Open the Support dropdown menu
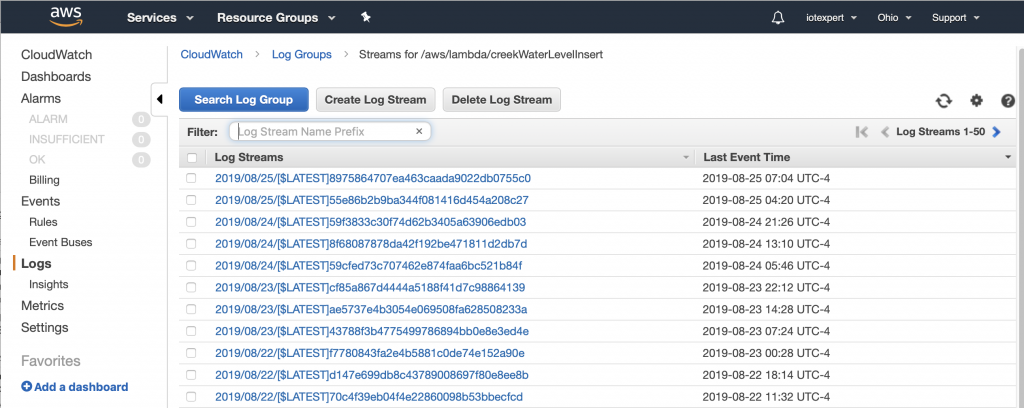1024x408 pixels. pos(955,18)
